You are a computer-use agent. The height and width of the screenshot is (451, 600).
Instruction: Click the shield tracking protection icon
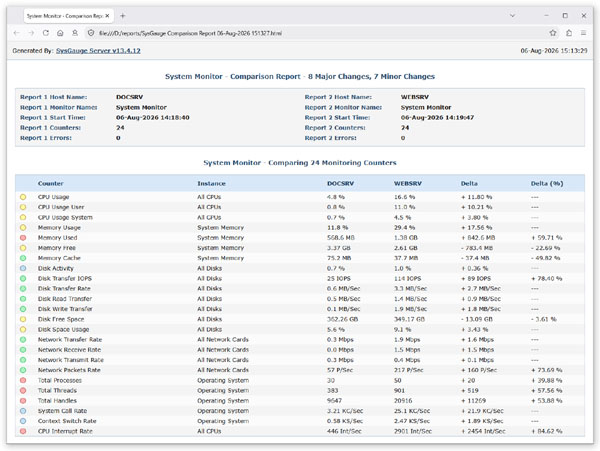pos(91,33)
